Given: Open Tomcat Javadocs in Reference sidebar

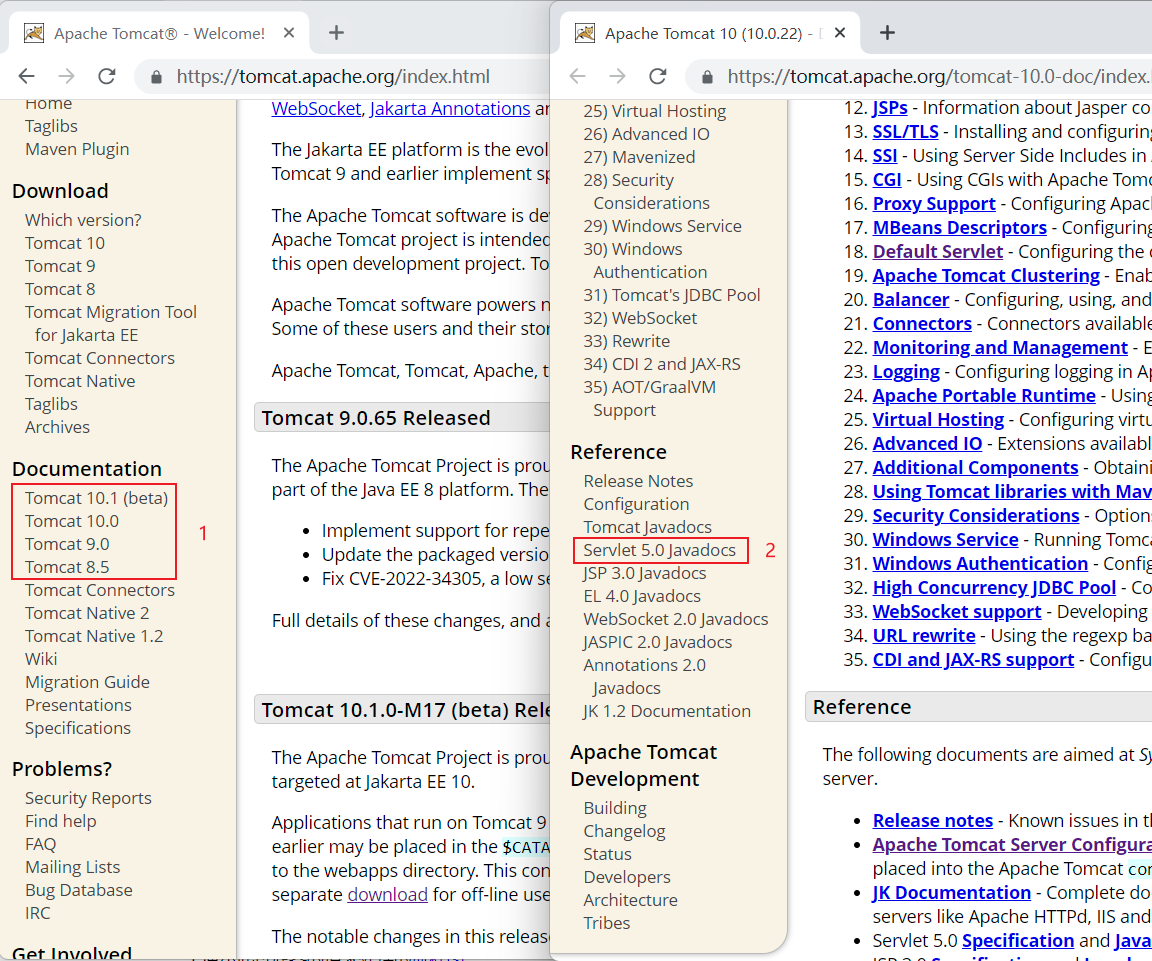Looking at the screenshot, I should (647, 527).
